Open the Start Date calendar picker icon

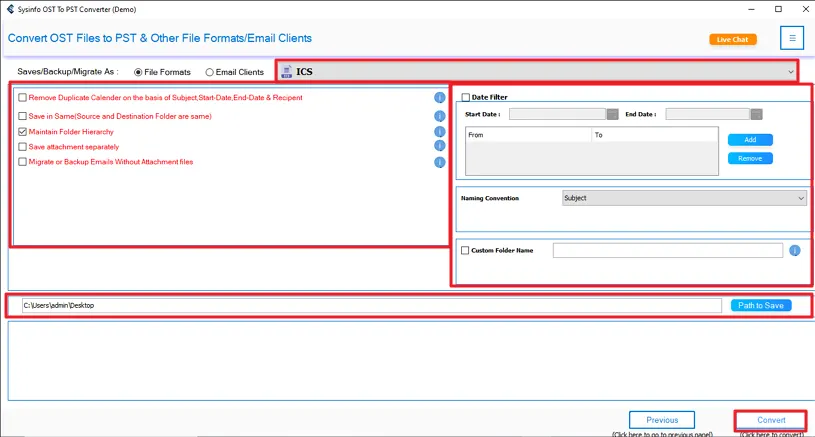click(613, 114)
